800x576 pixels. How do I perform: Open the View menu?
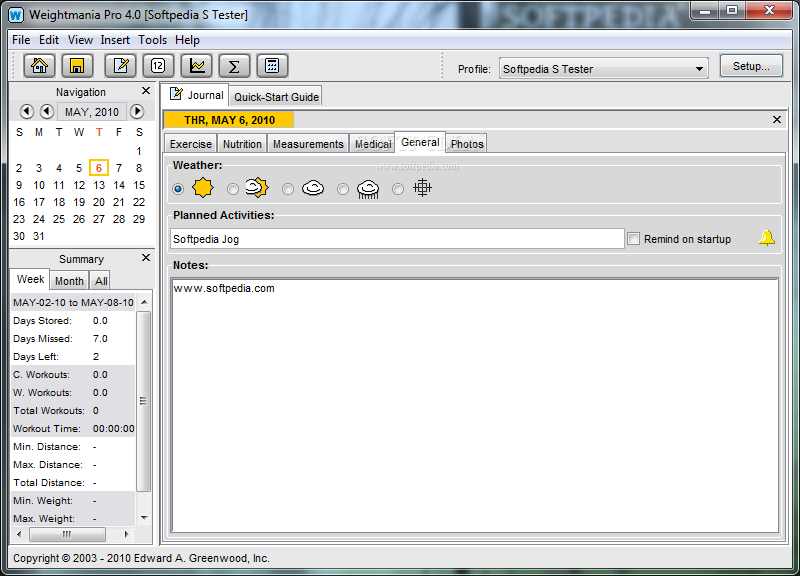point(80,40)
